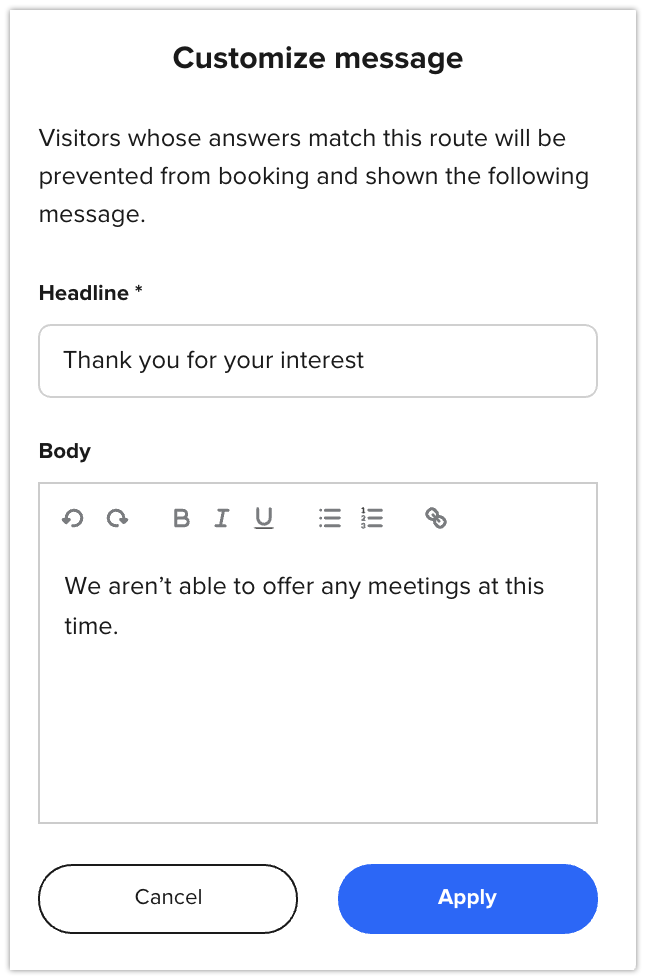The width and height of the screenshot is (646, 980).
Task: Click the Headline field label
Action: 84,293
